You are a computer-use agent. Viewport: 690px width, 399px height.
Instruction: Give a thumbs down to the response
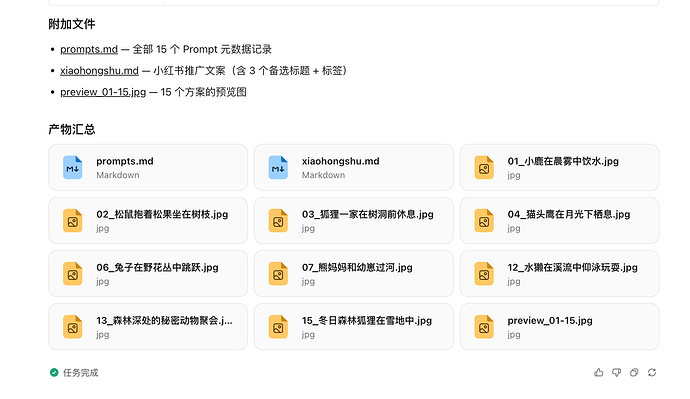pos(617,373)
